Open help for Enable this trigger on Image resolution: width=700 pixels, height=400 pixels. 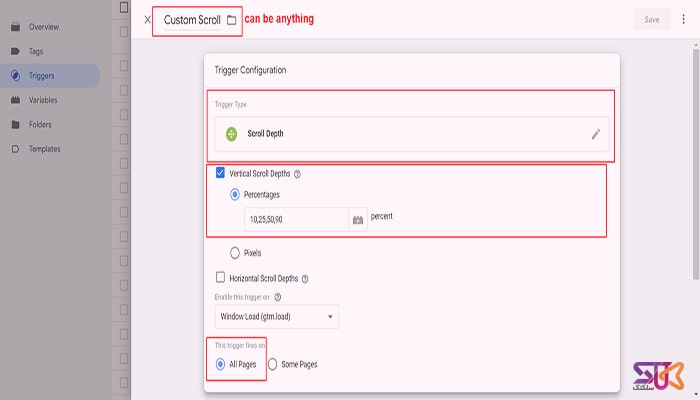[x=278, y=297]
